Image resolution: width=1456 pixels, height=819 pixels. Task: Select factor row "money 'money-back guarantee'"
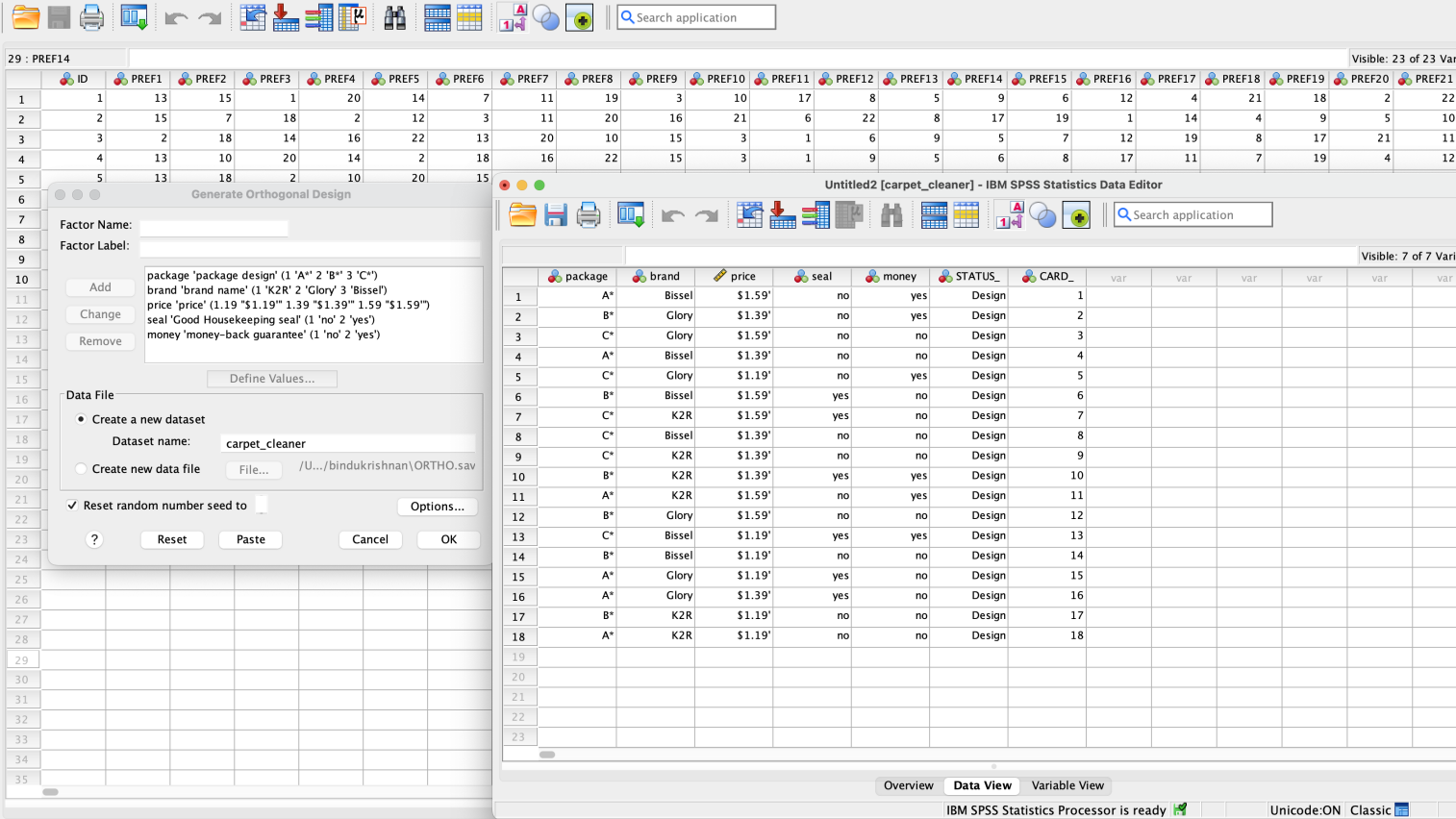click(264, 335)
